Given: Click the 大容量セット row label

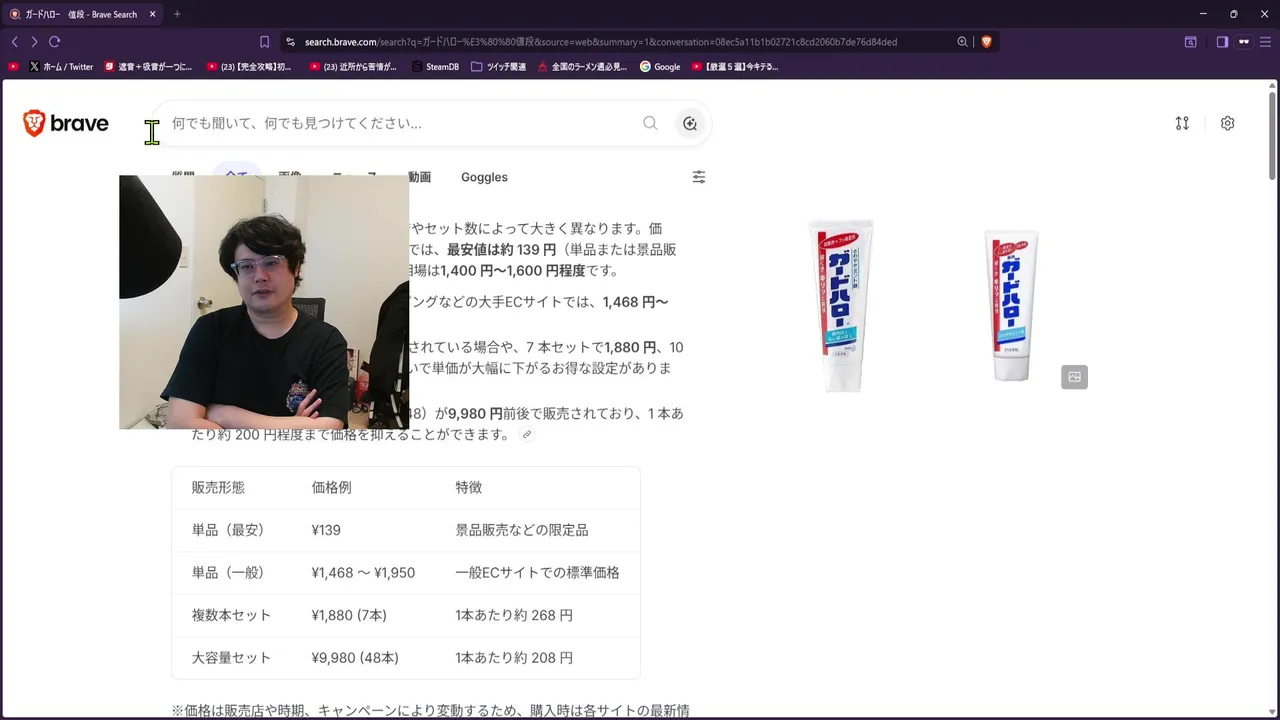Looking at the screenshot, I should [x=231, y=658].
